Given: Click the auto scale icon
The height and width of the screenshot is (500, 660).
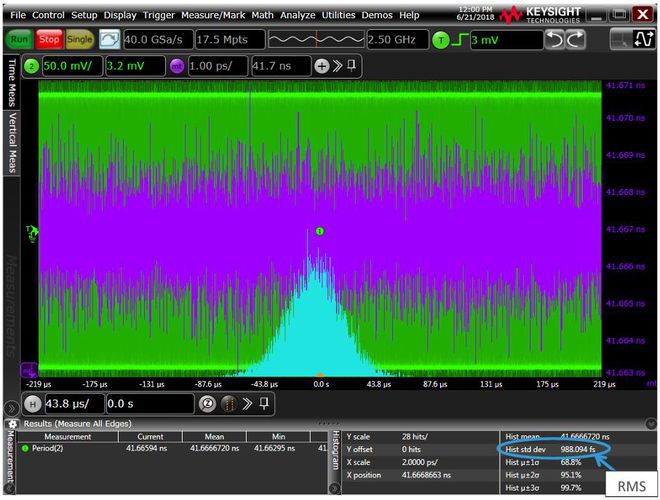Looking at the screenshot, I should (x=109, y=40).
